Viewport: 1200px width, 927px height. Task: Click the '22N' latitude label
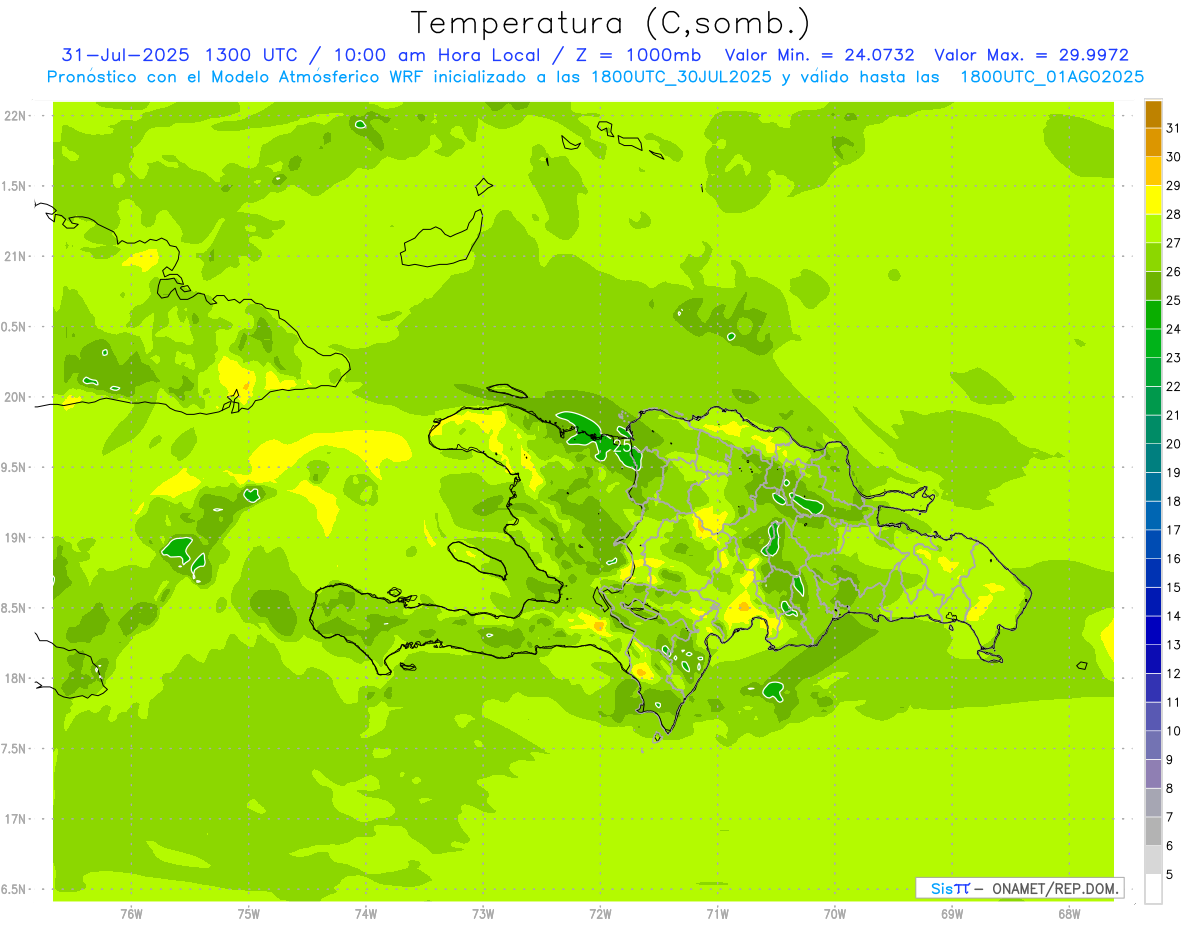click(14, 116)
